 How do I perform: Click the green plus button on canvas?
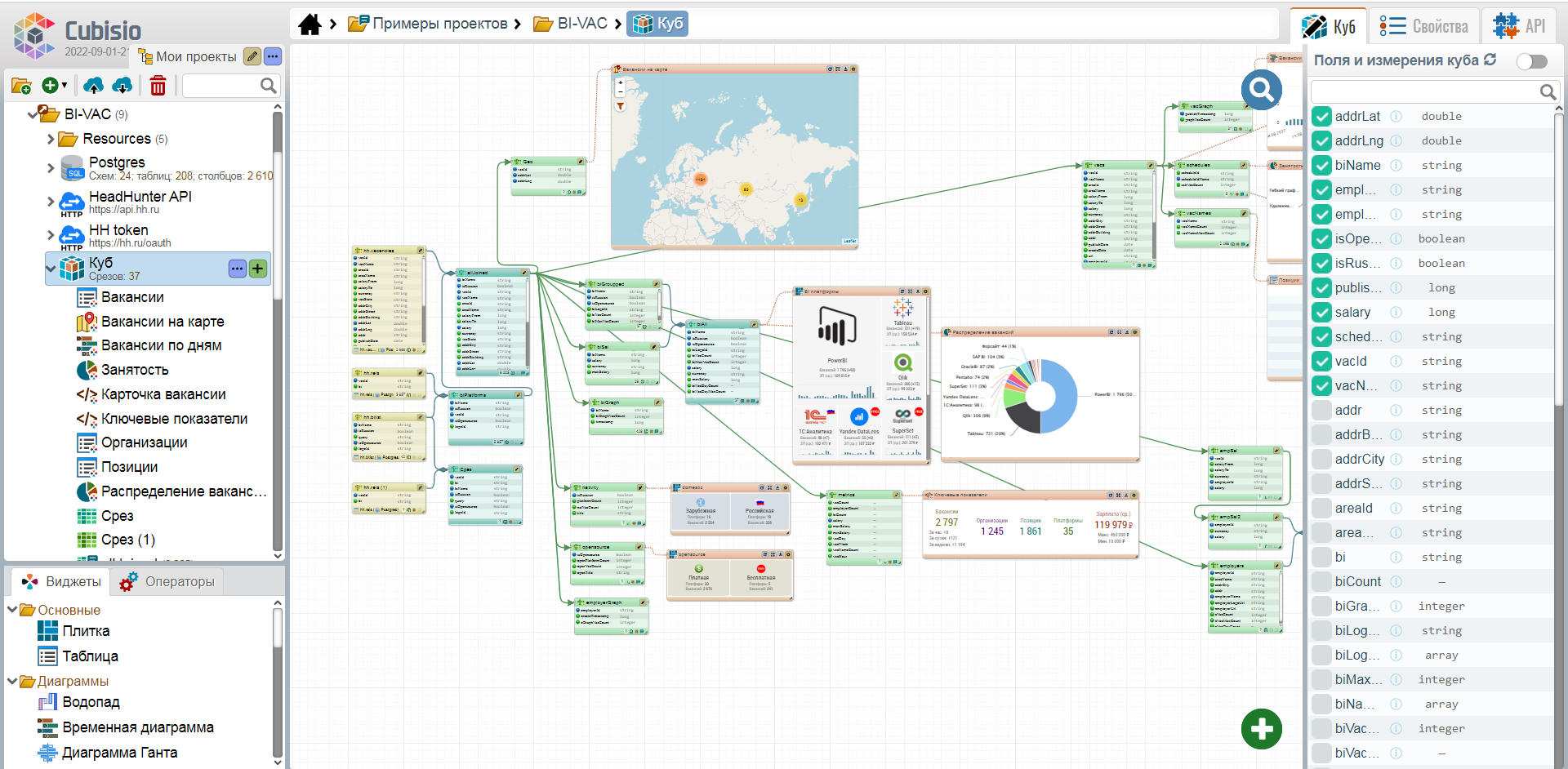(1261, 728)
